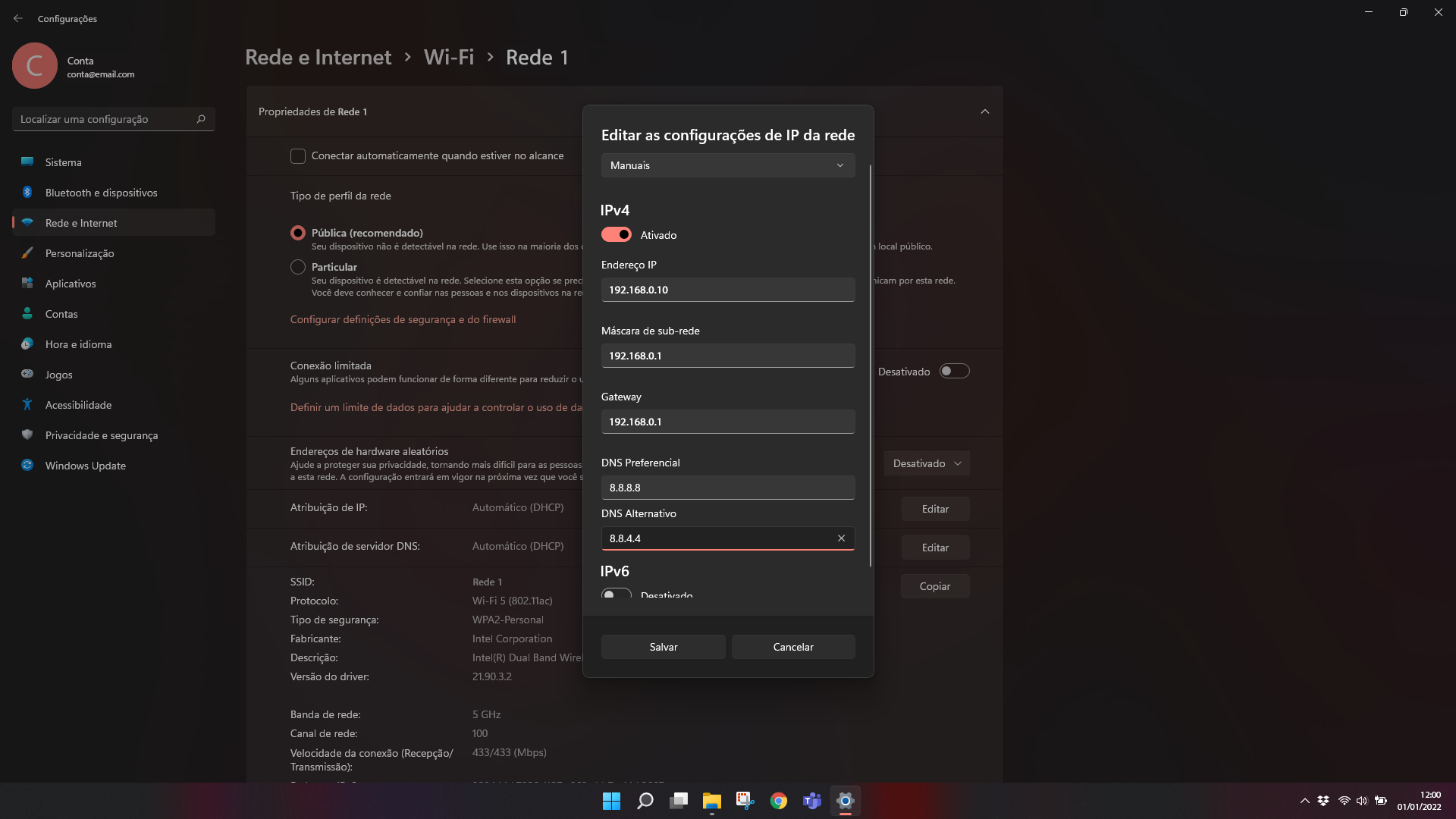Screen dimensions: 1456x819
Task: Click Copiar button
Action: [935, 586]
